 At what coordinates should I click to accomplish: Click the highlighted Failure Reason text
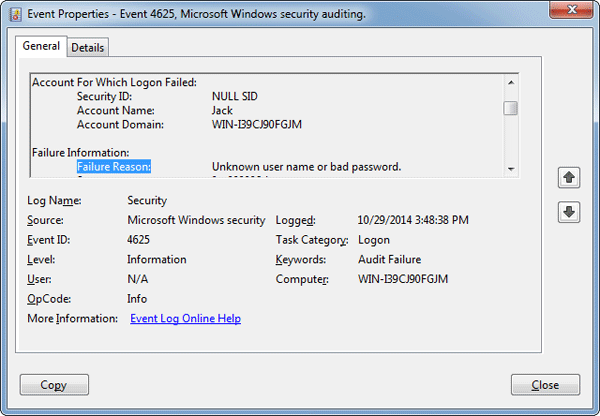click(113, 167)
